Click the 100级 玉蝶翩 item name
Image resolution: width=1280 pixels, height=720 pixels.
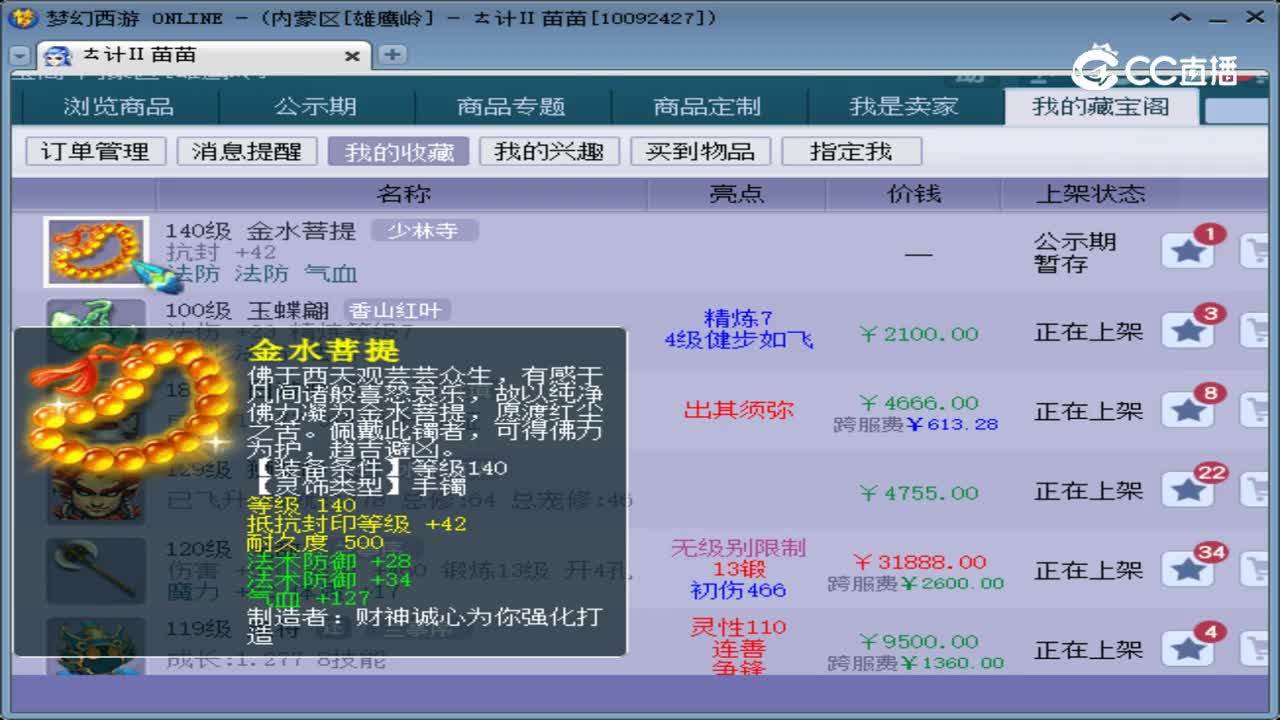[x=247, y=310]
